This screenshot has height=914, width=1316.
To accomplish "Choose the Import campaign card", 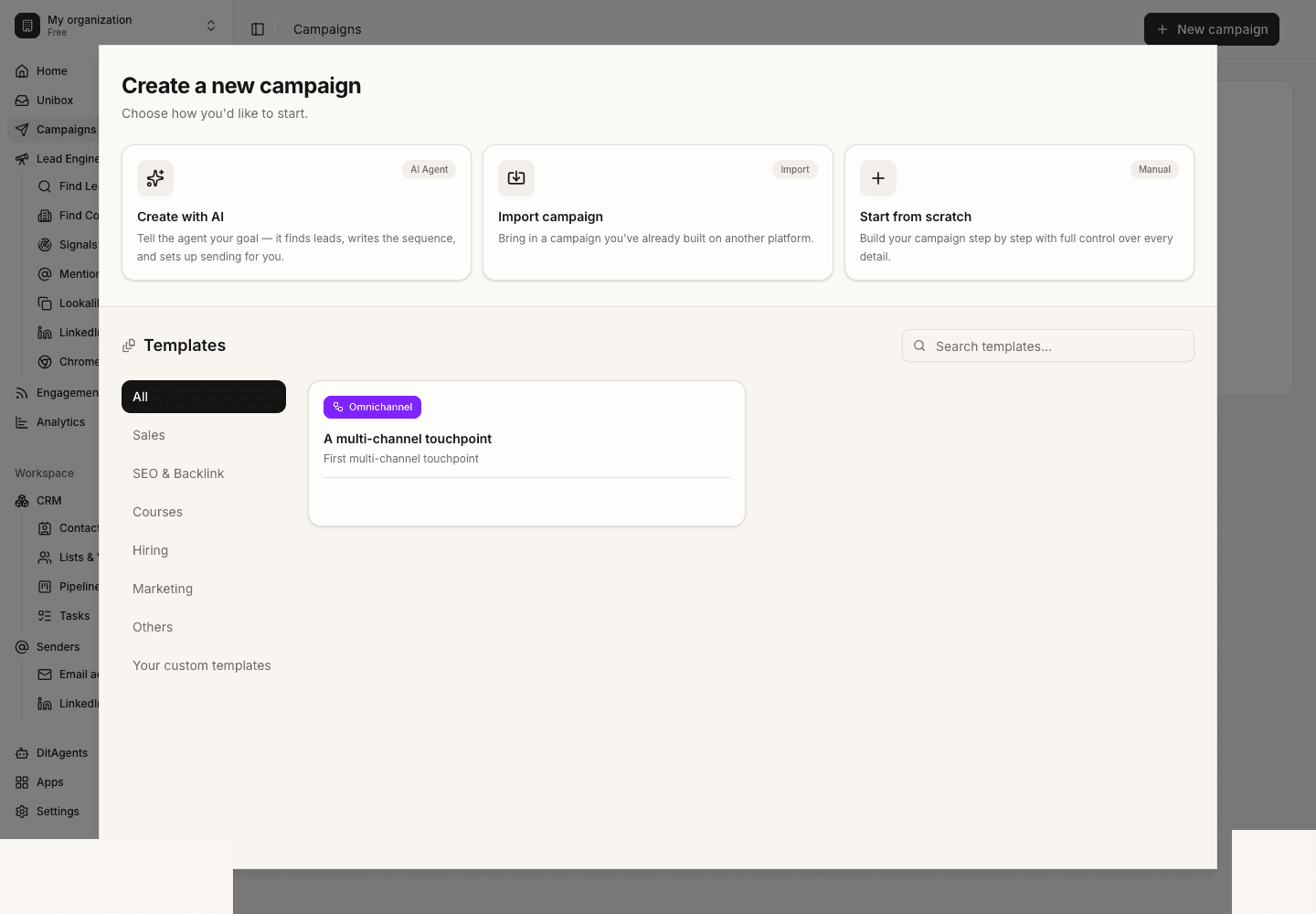I will [x=658, y=213].
